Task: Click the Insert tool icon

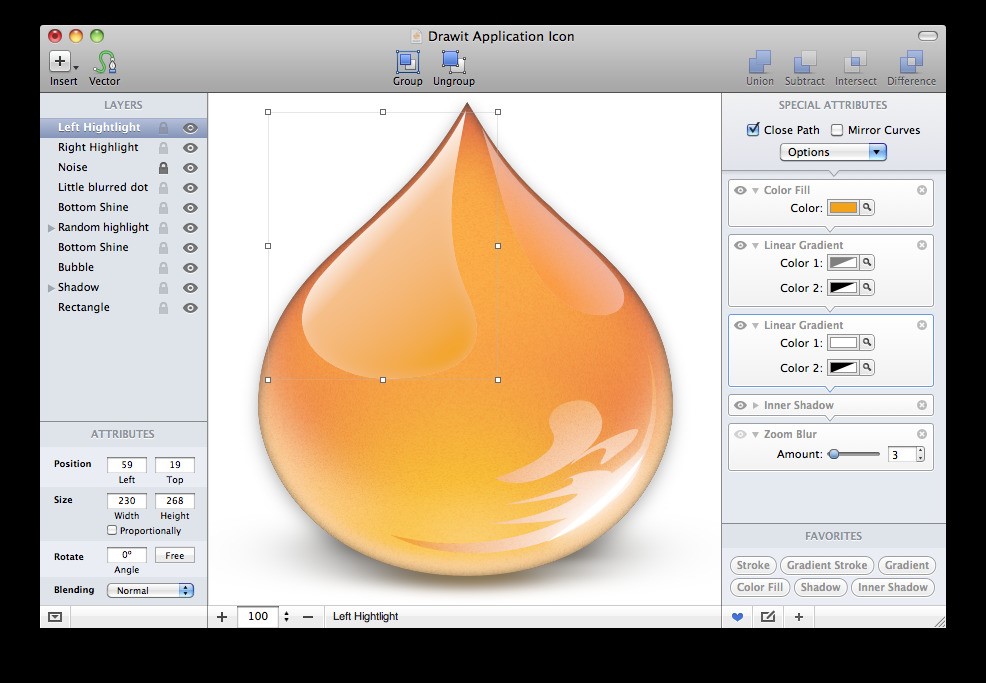Action: [61, 62]
